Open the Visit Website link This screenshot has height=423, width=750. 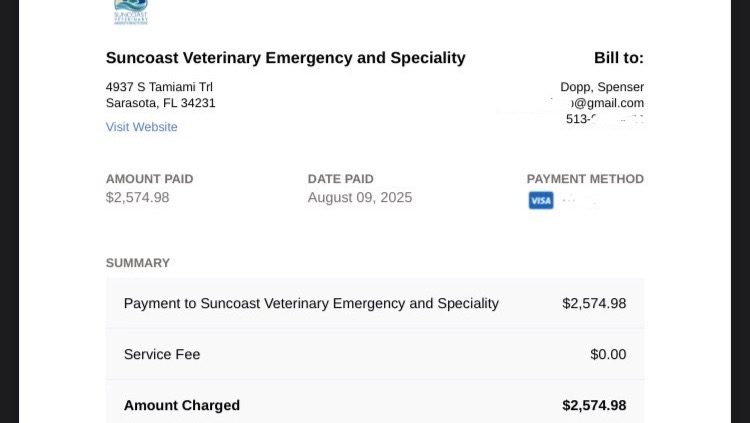pos(142,127)
